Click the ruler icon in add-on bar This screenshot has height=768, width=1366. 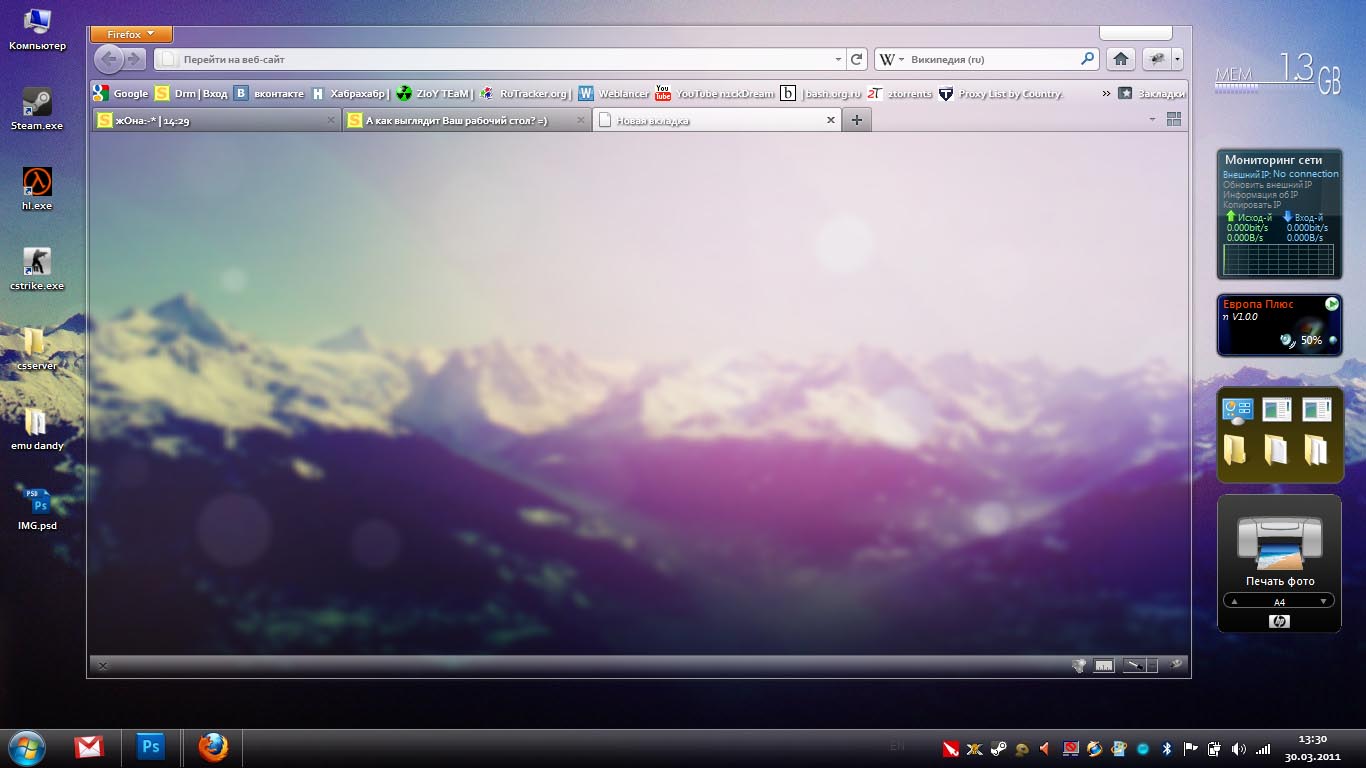(x=1103, y=665)
